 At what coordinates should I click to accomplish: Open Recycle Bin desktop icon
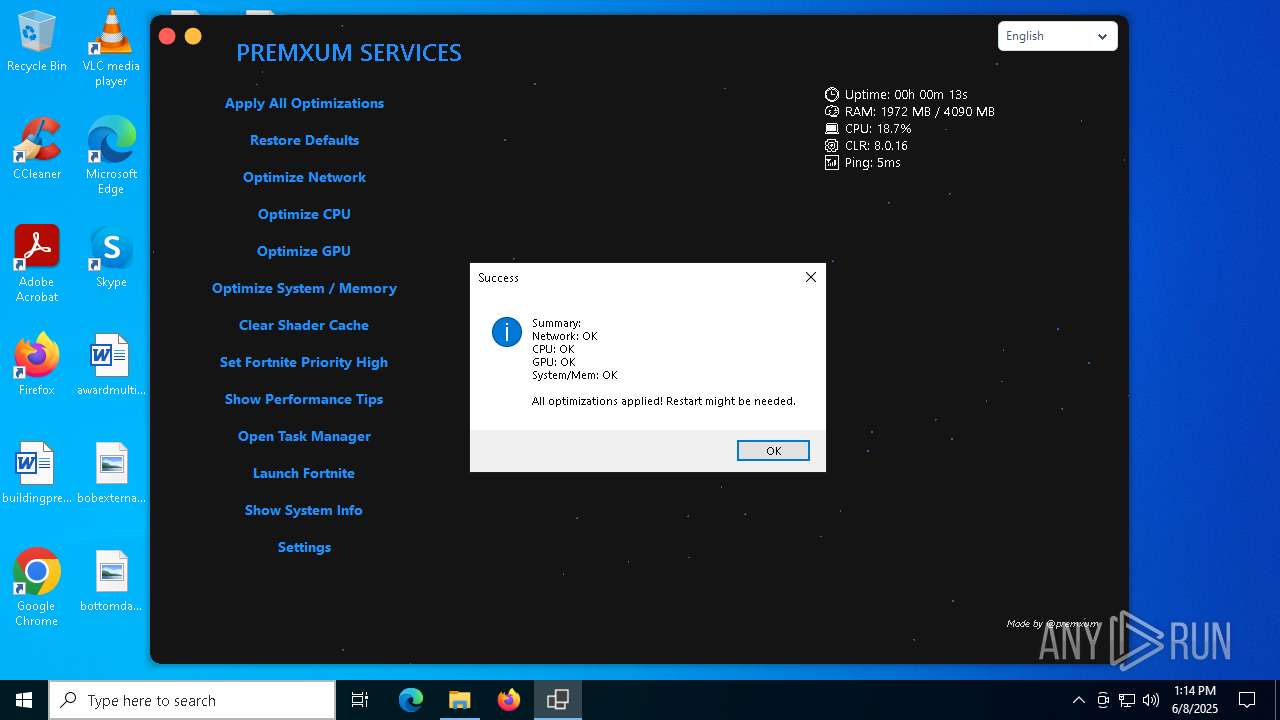coord(36,42)
